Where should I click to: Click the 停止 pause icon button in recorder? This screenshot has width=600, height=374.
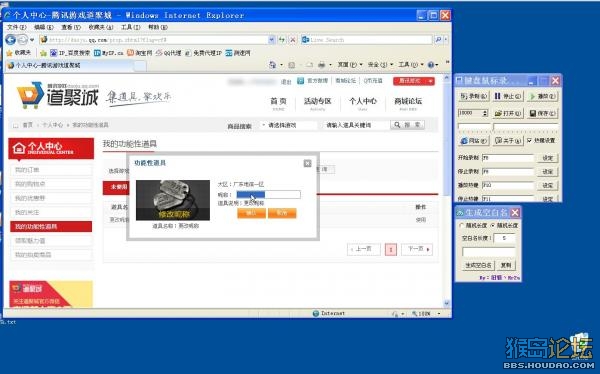coord(508,96)
